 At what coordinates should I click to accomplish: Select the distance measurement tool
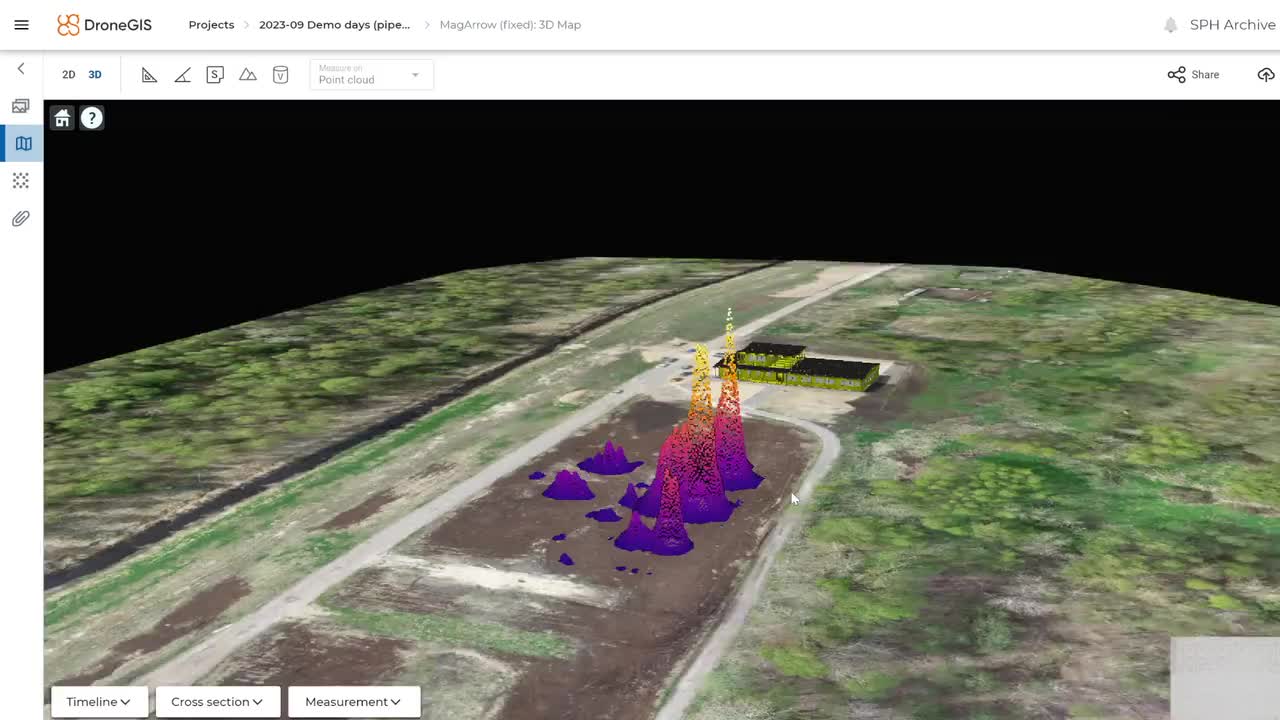coord(149,74)
